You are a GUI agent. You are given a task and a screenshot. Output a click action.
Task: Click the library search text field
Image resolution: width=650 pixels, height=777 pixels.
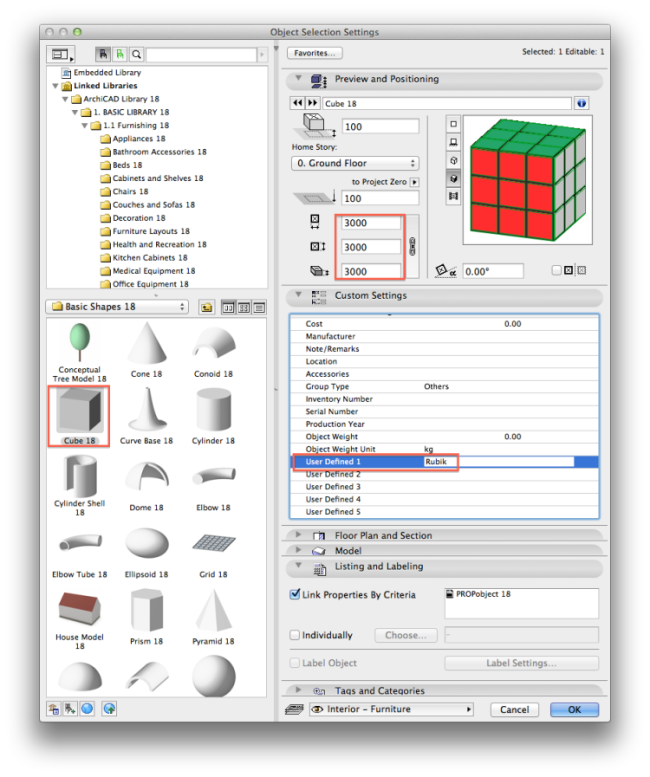(201, 55)
